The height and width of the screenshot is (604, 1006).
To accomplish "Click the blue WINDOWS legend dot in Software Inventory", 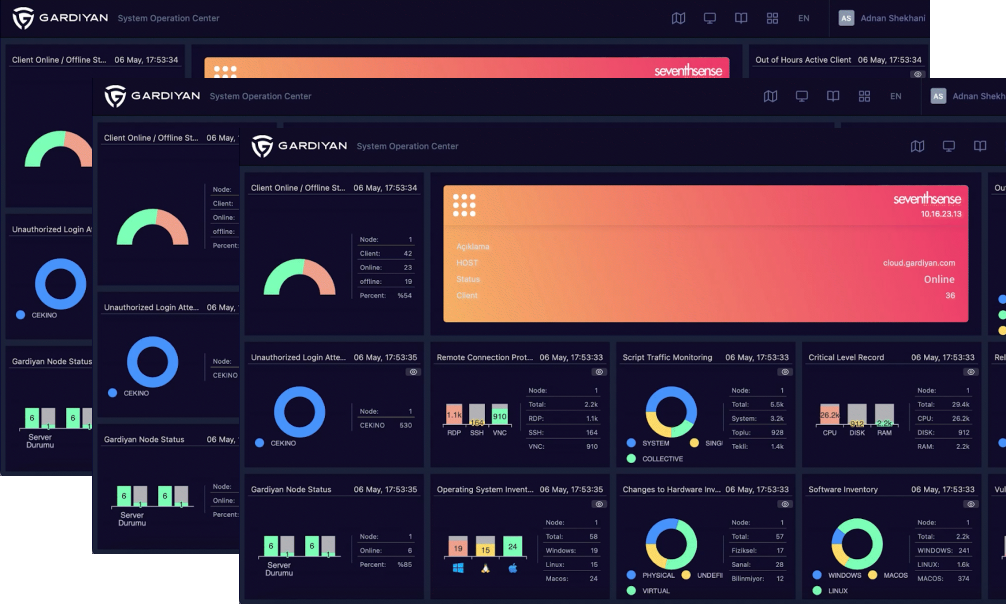I will 817,575.
